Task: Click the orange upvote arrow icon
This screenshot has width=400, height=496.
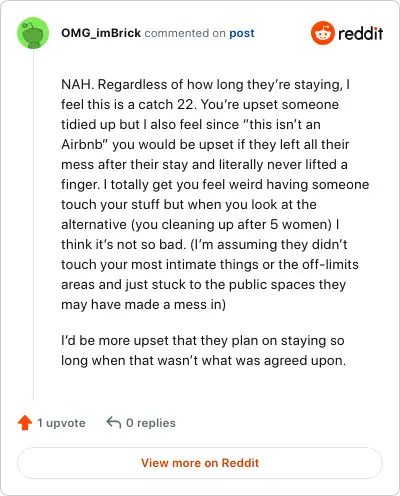Action: 25,423
